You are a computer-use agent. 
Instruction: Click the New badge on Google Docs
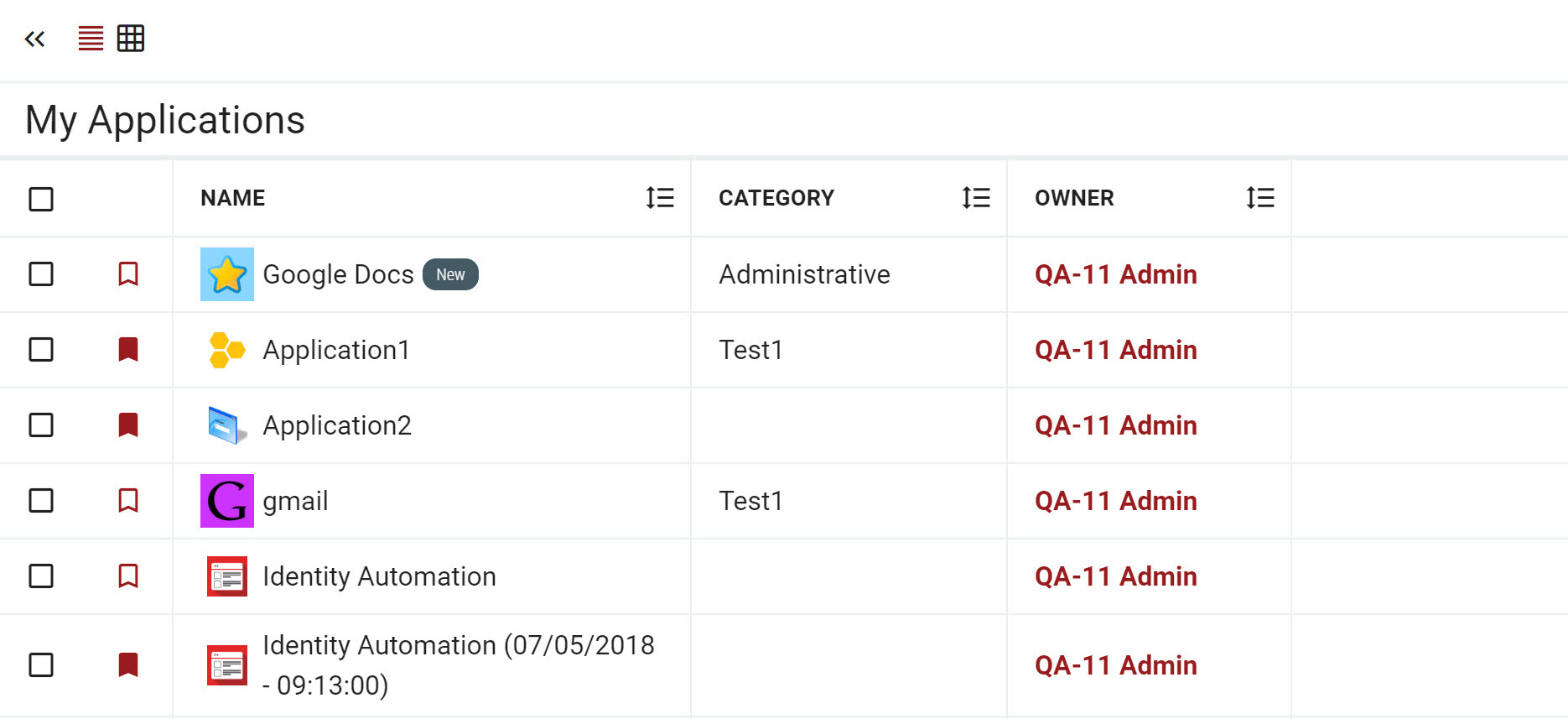pyautogui.click(x=450, y=274)
